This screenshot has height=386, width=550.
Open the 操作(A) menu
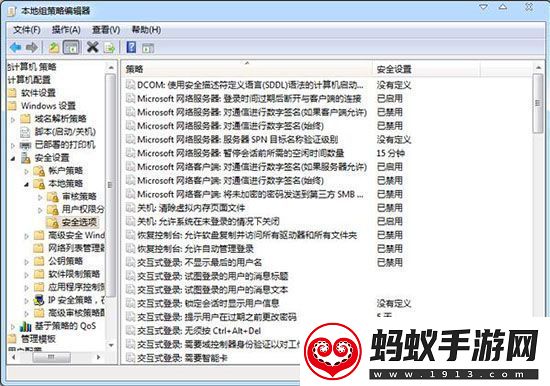point(66,30)
